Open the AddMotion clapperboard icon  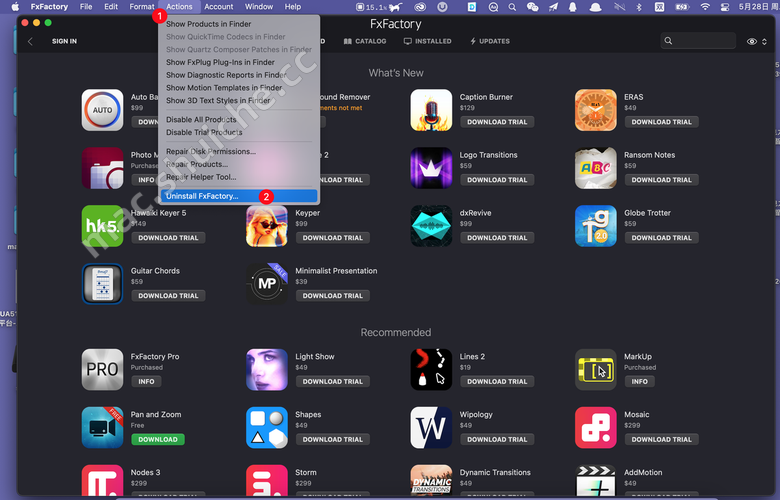tap(595, 481)
